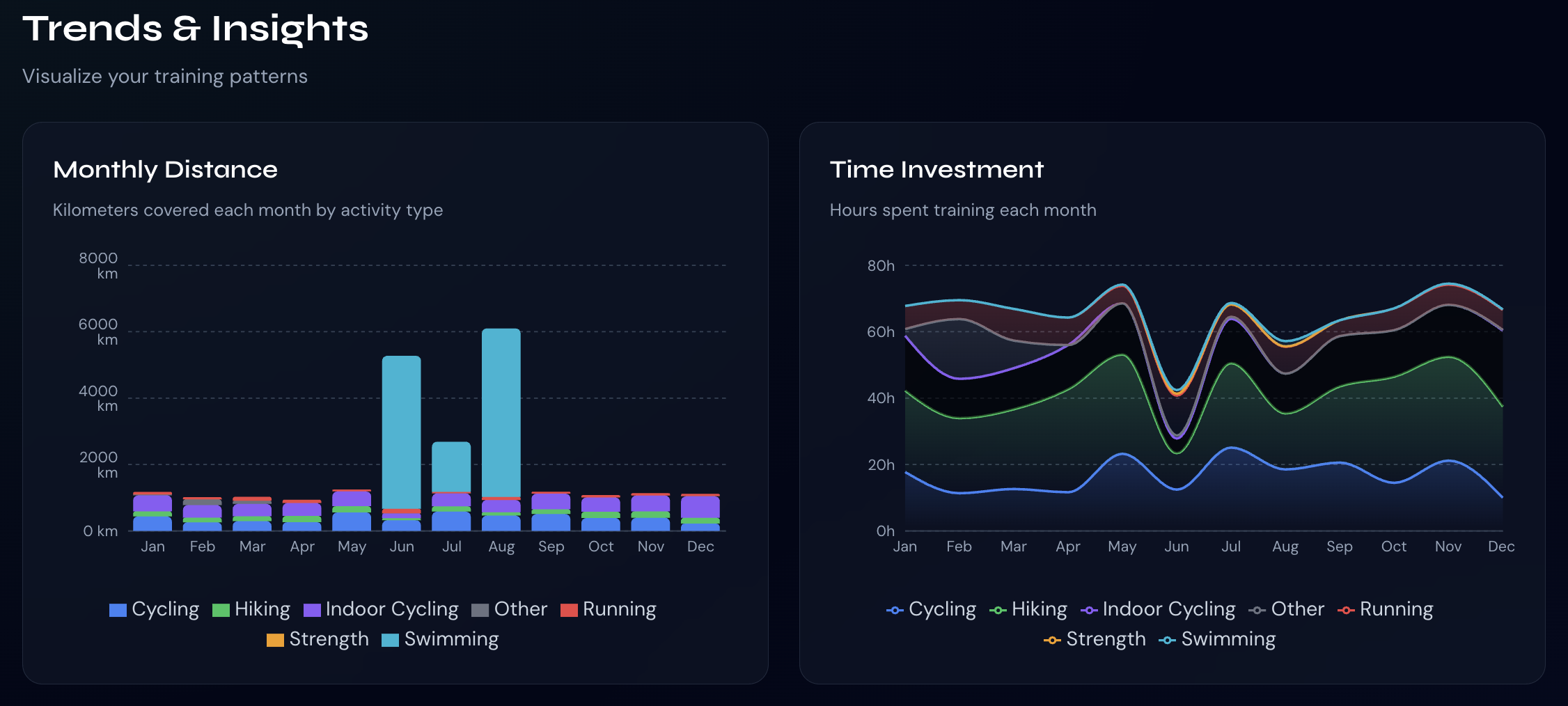Click the August swimming bar segment
Viewport: 1568px width, 706px height.
tap(501, 412)
